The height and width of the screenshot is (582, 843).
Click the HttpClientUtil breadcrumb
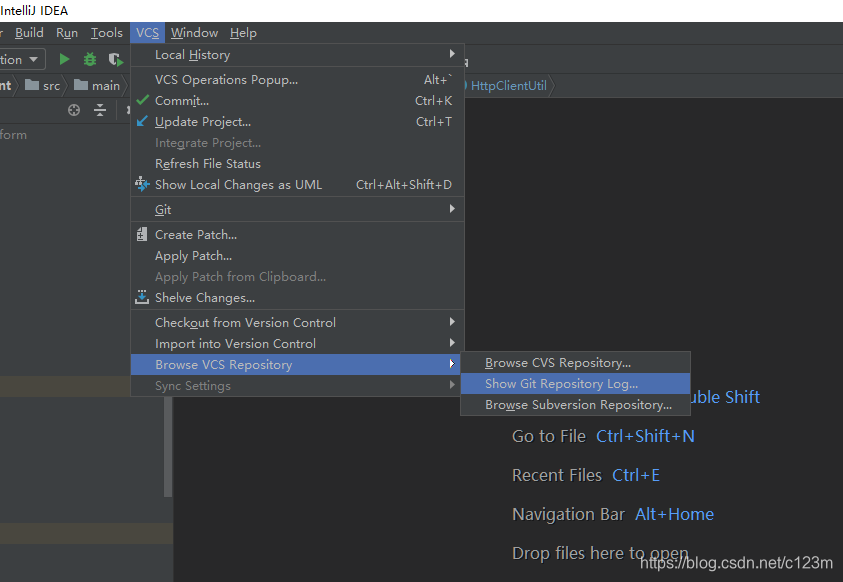(508, 85)
